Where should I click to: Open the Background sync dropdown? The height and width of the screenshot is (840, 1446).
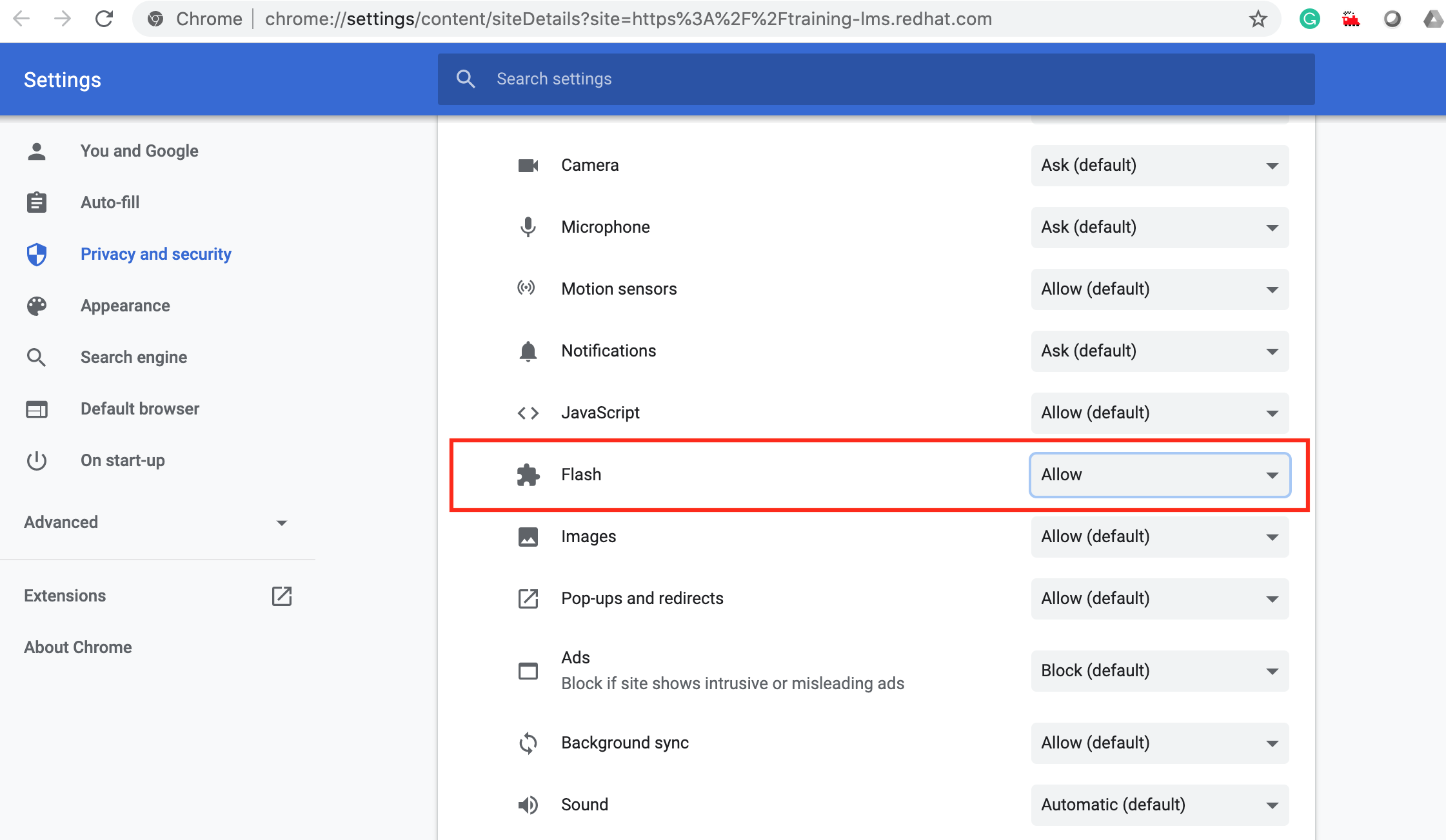click(x=1160, y=743)
